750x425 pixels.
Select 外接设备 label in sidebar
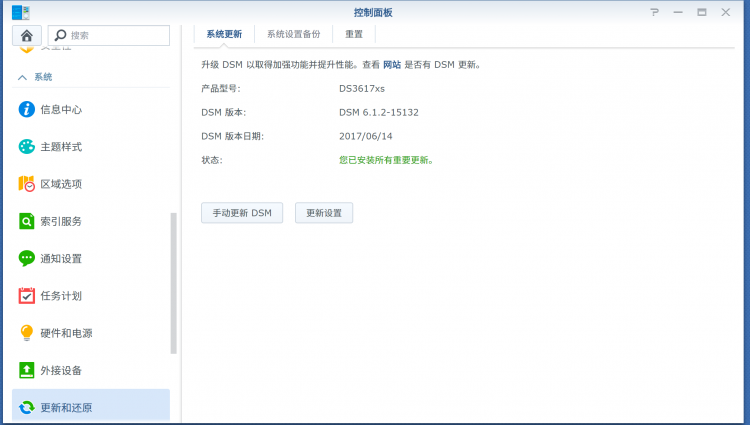61,371
